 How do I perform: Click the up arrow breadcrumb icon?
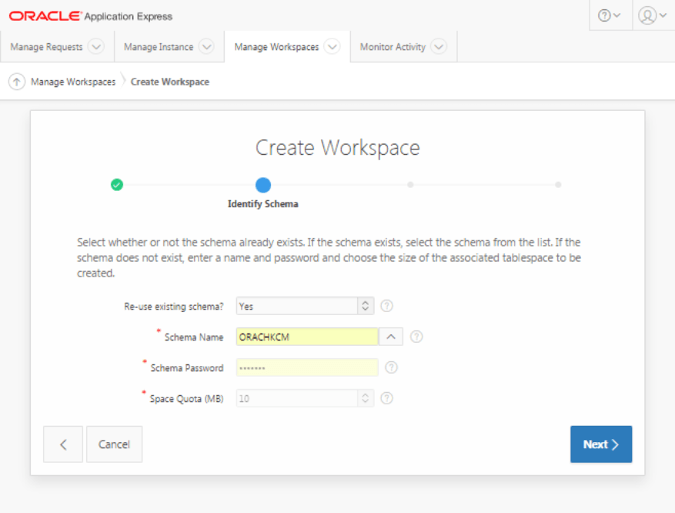[17, 81]
